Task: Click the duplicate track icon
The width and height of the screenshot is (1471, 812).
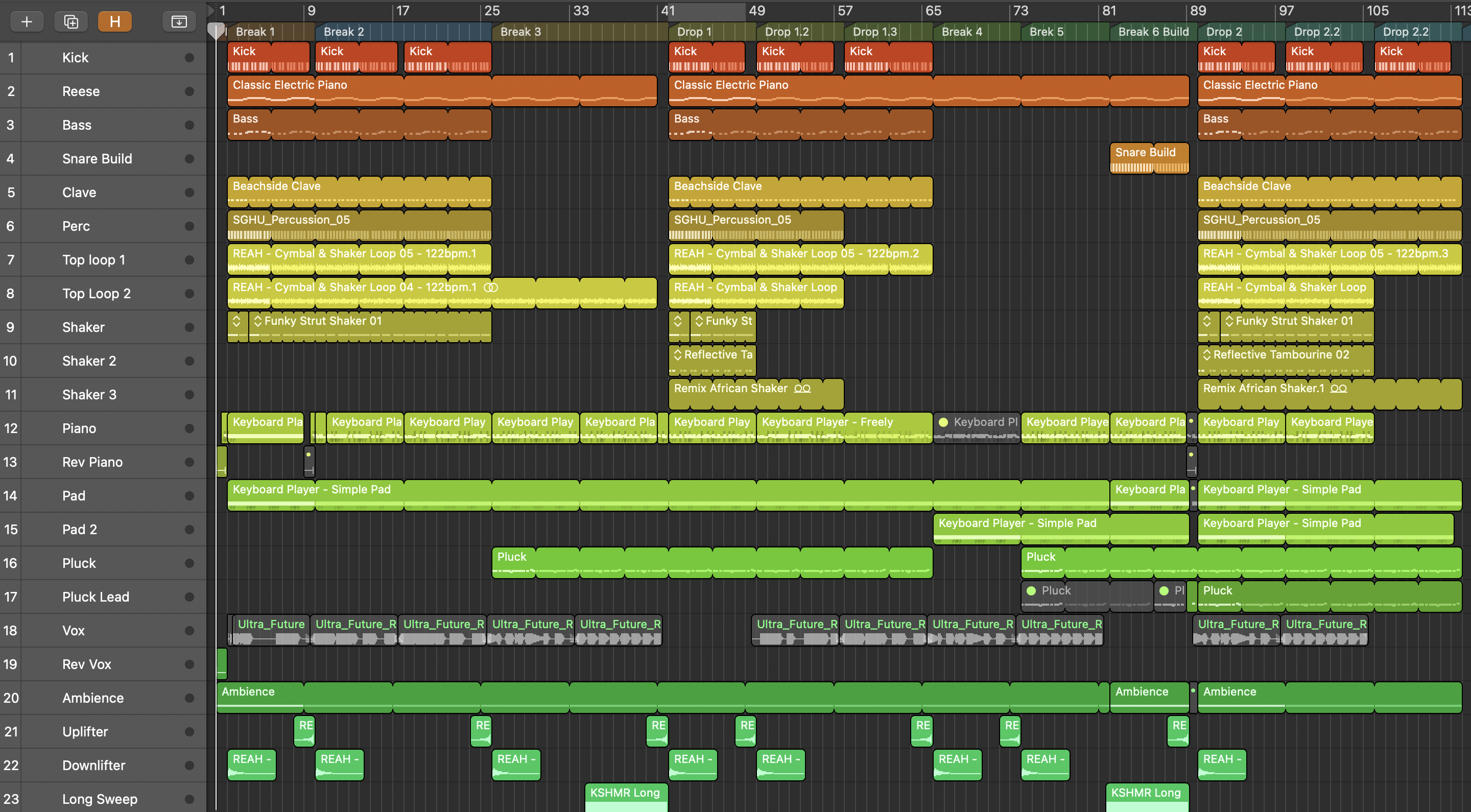Action: pyautogui.click(x=71, y=21)
